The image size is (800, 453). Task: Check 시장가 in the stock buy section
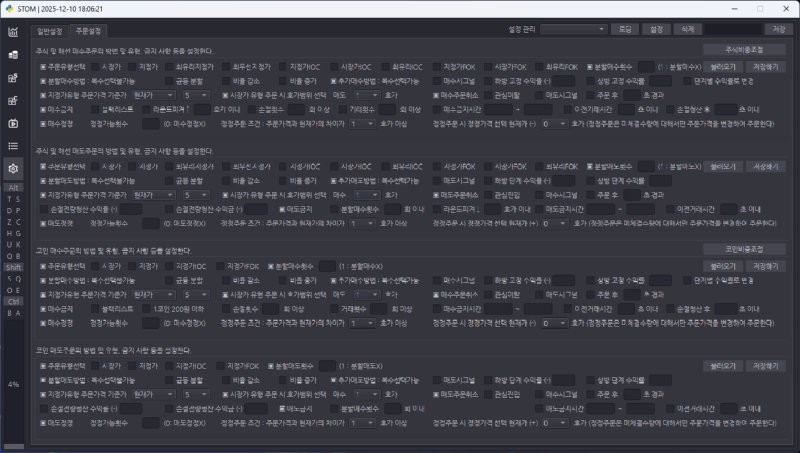tap(107, 67)
